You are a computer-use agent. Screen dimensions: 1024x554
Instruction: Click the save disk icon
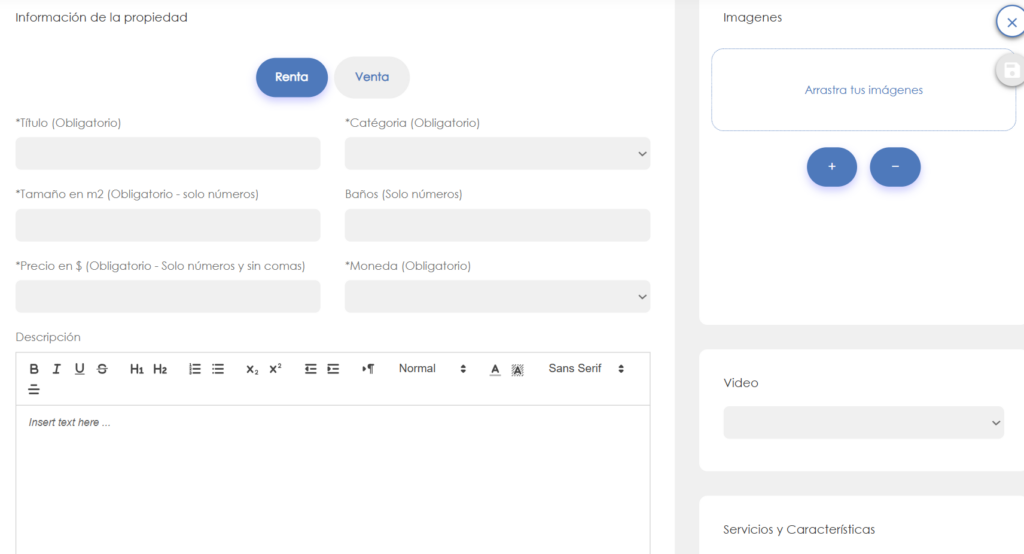[1011, 71]
